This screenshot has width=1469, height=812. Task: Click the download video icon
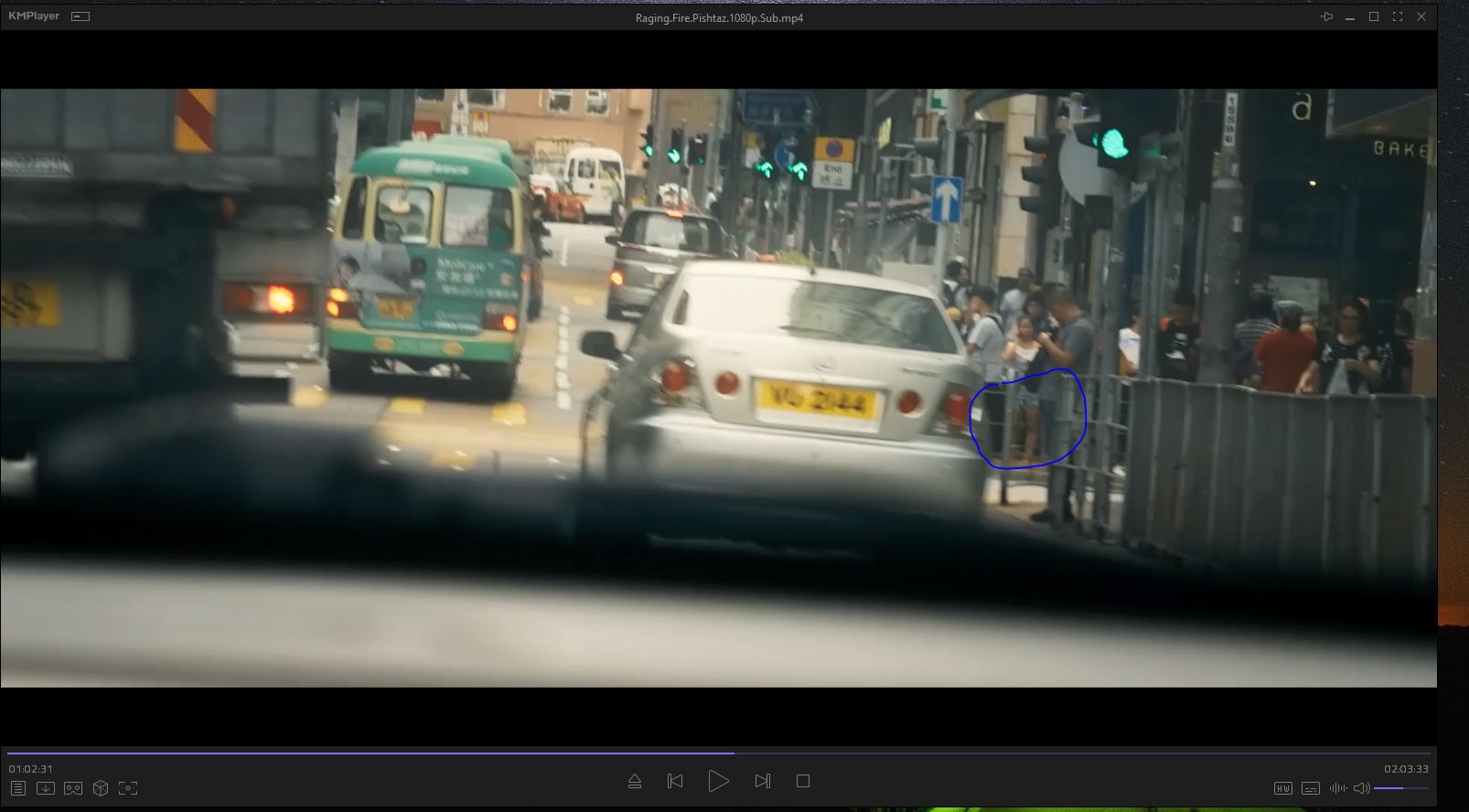click(x=46, y=788)
